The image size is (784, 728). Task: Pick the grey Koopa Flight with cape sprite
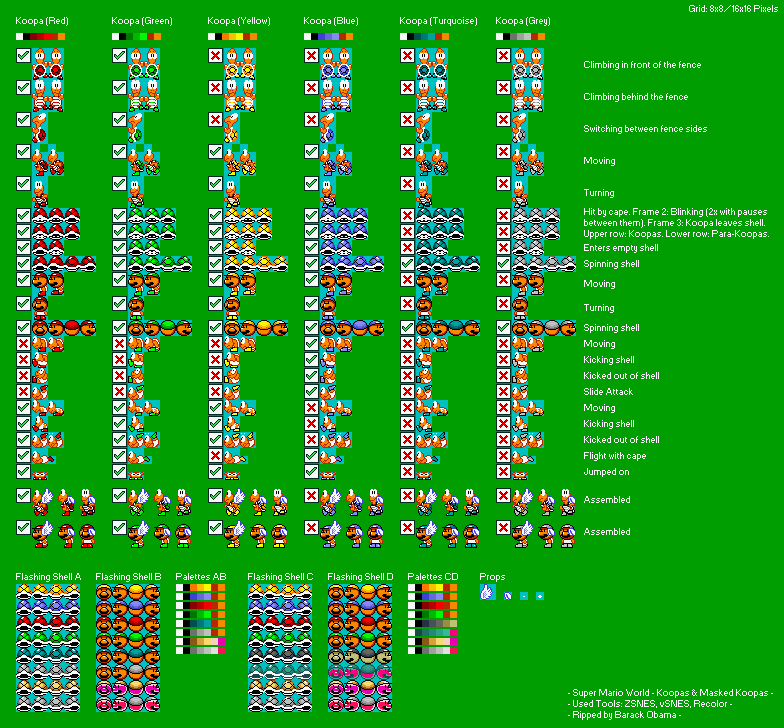pos(524,456)
